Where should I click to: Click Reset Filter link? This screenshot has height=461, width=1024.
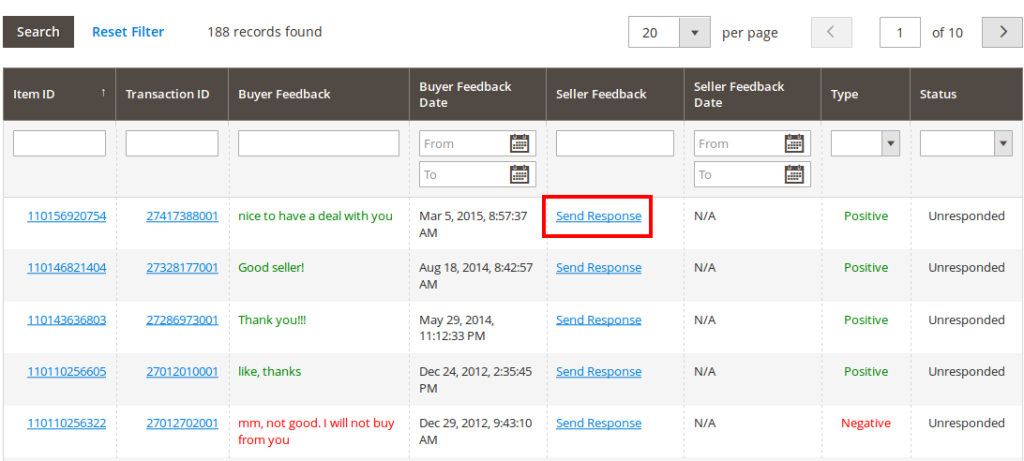[x=128, y=32]
